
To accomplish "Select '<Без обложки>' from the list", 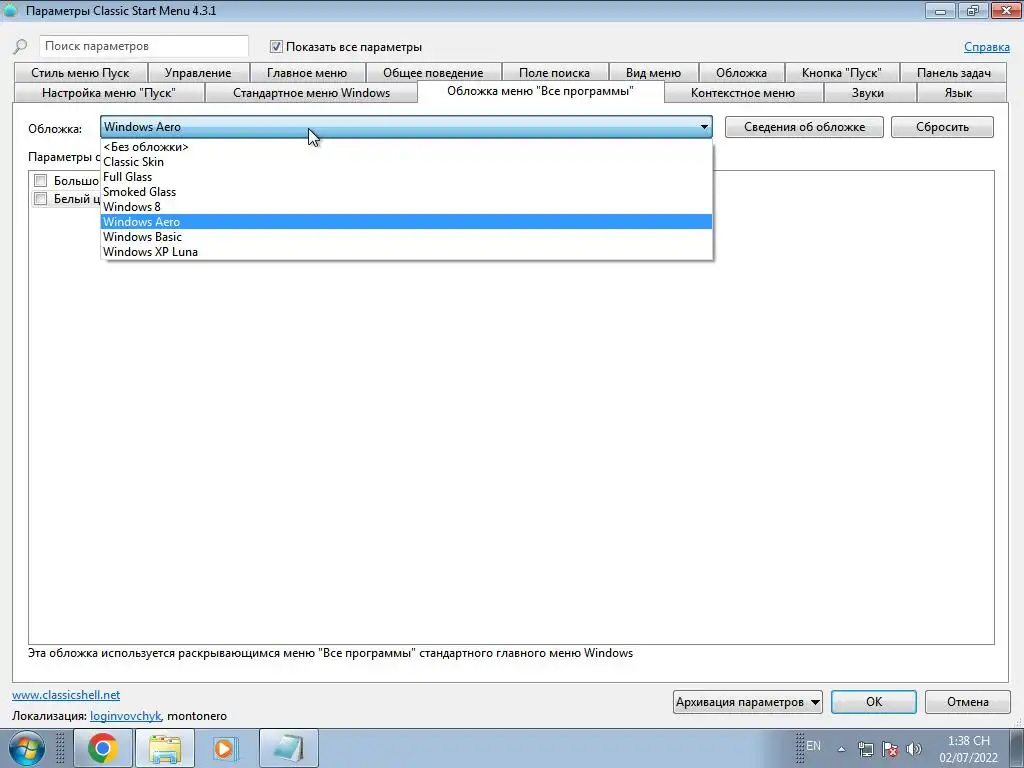I will 406,147.
